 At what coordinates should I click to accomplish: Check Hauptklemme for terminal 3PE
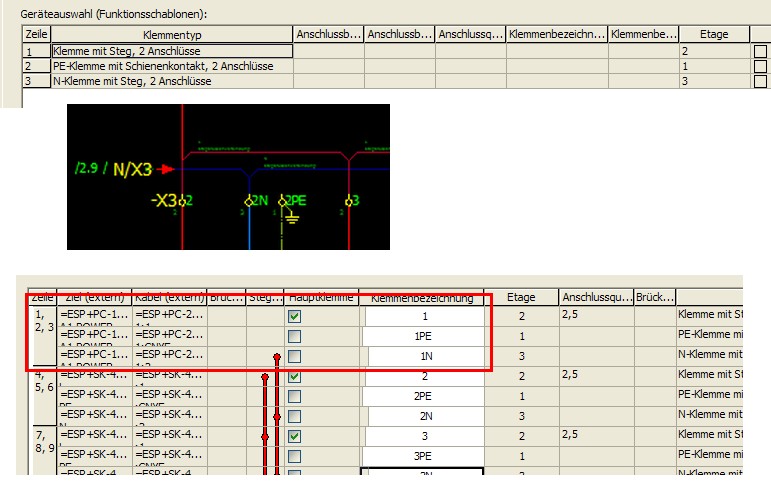click(294, 456)
